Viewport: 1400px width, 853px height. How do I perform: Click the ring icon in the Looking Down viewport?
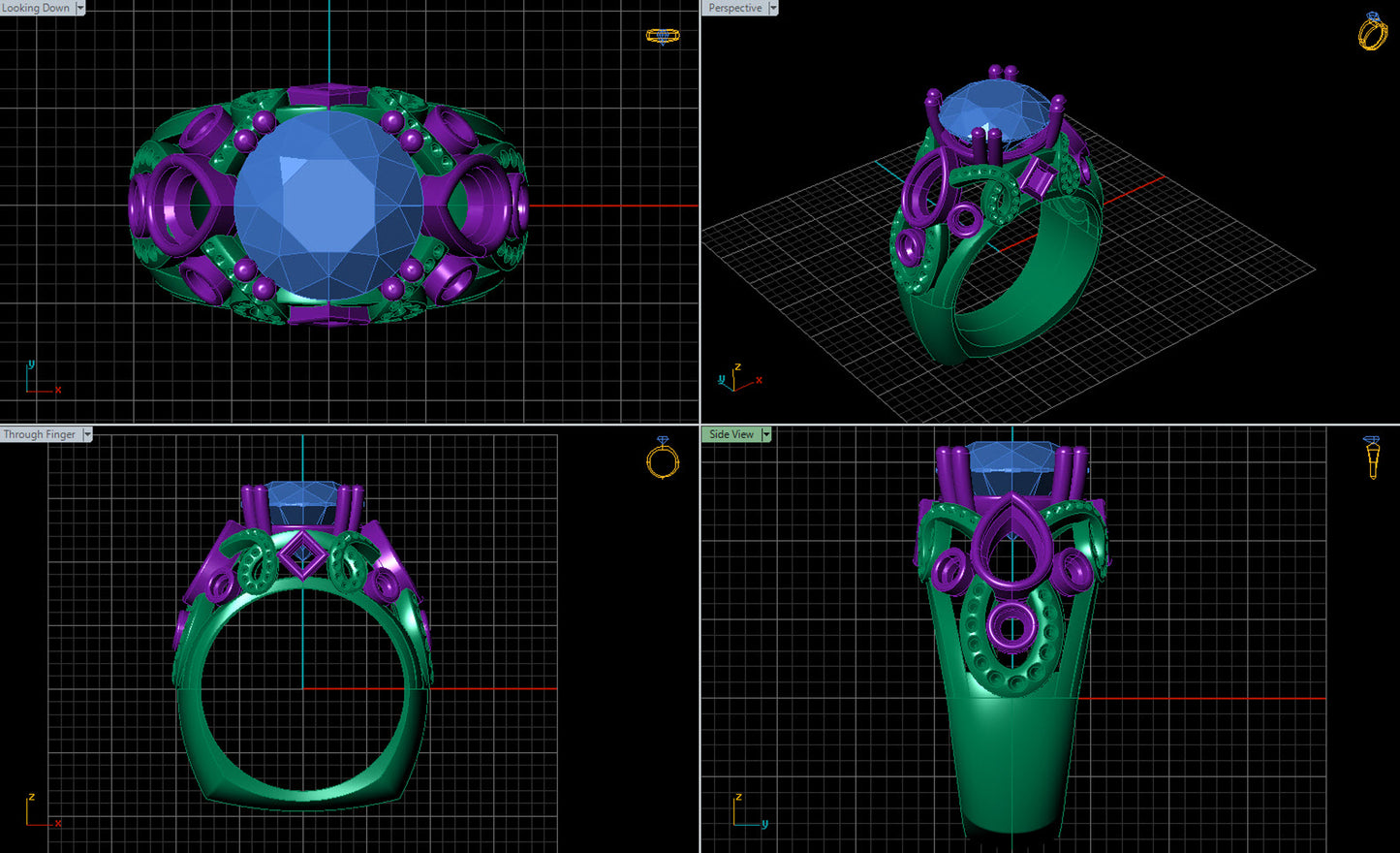pyautogui.click(x=663, y=36)
